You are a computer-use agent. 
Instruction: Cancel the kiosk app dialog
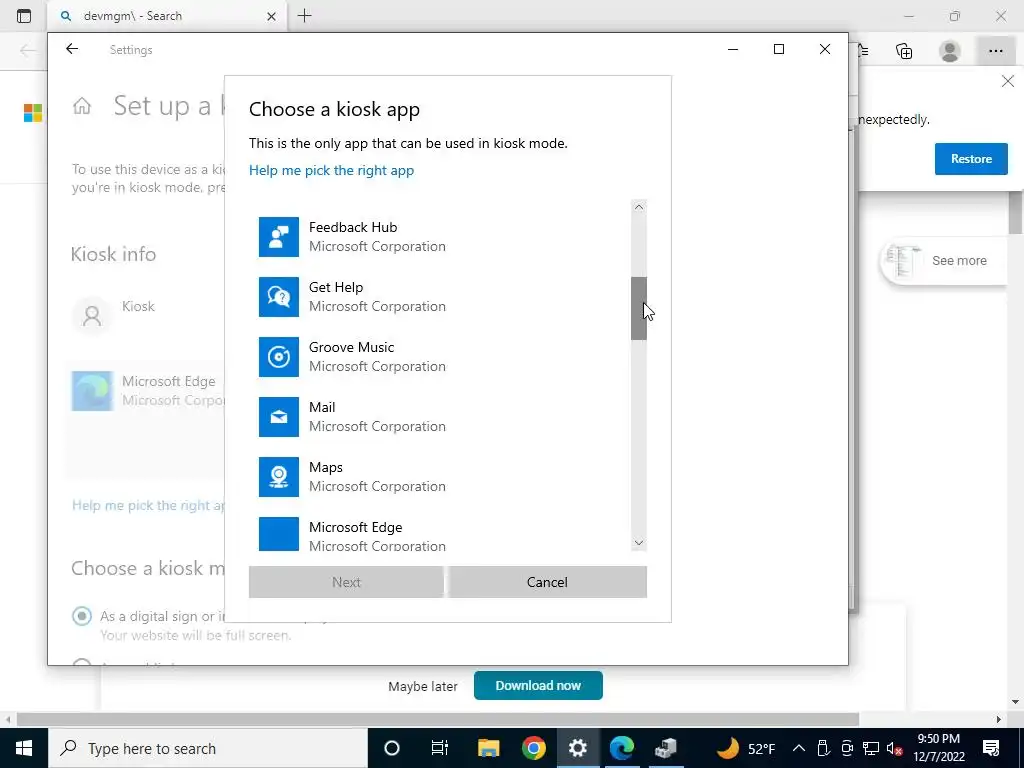(x=547, y=582)
